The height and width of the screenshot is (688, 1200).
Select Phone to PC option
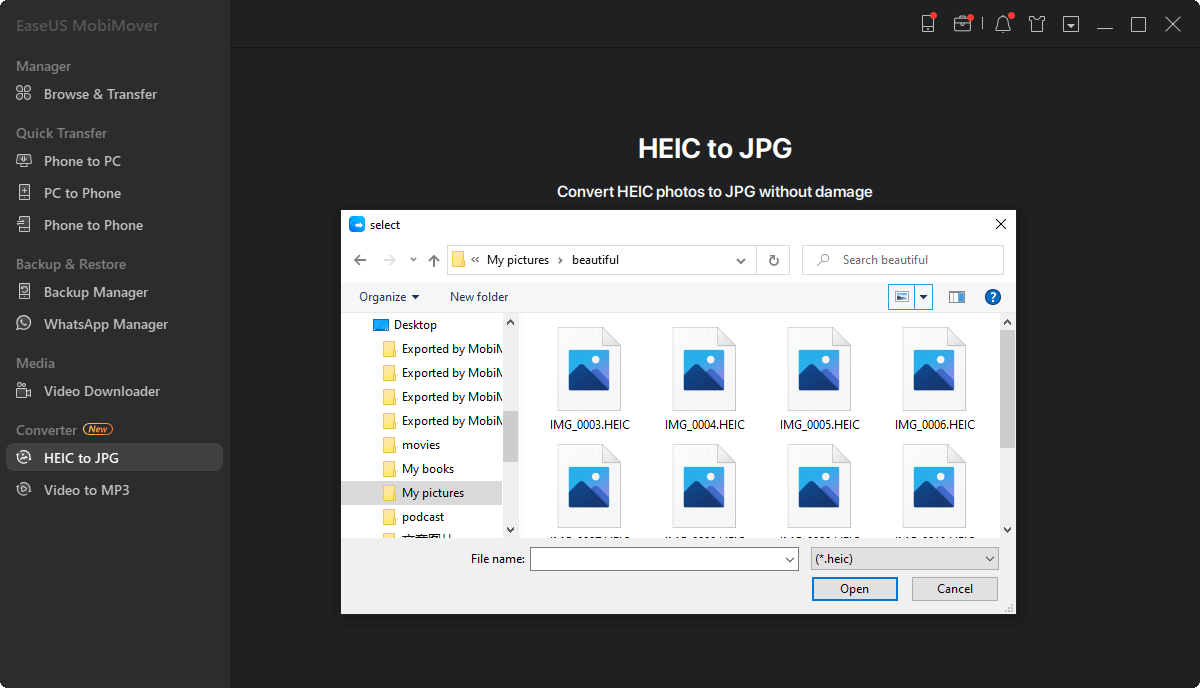82,161
